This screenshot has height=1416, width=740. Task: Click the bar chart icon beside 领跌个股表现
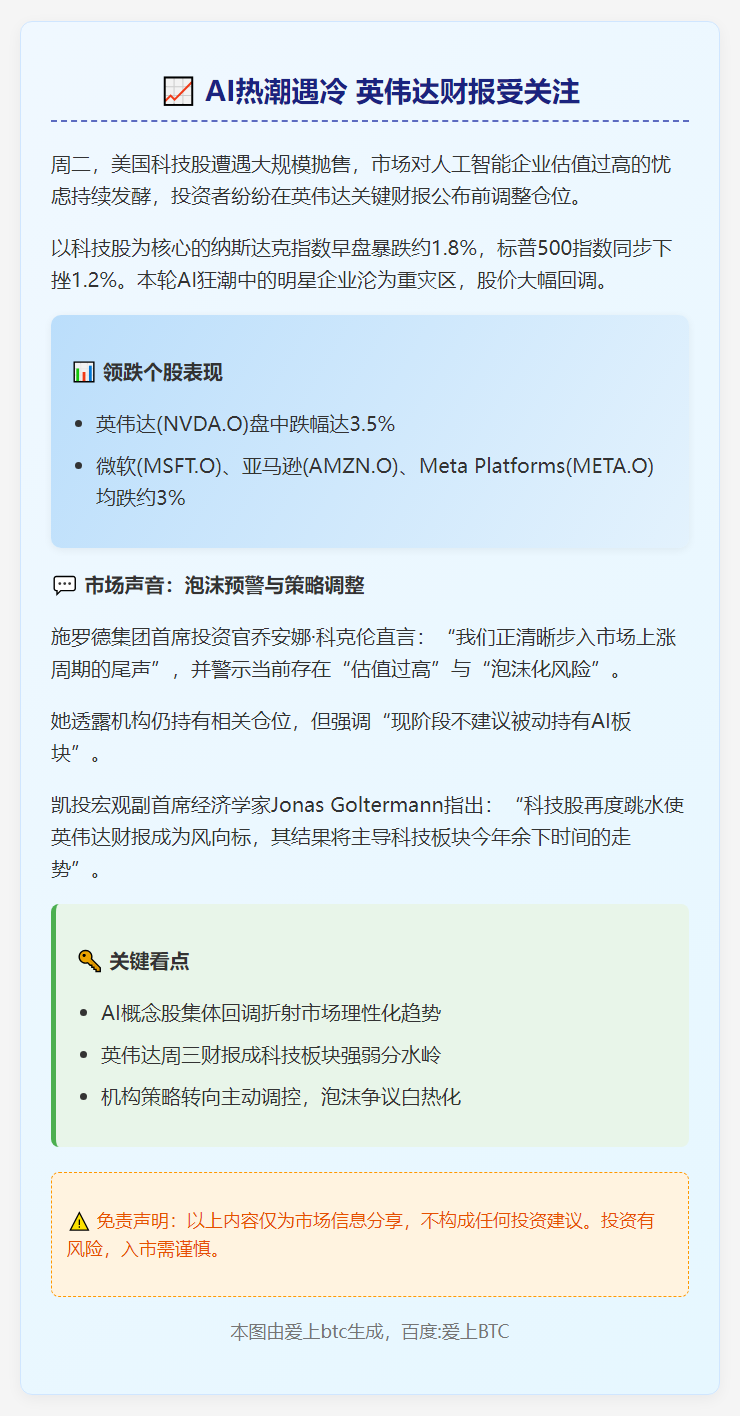[x=83, y=373]
